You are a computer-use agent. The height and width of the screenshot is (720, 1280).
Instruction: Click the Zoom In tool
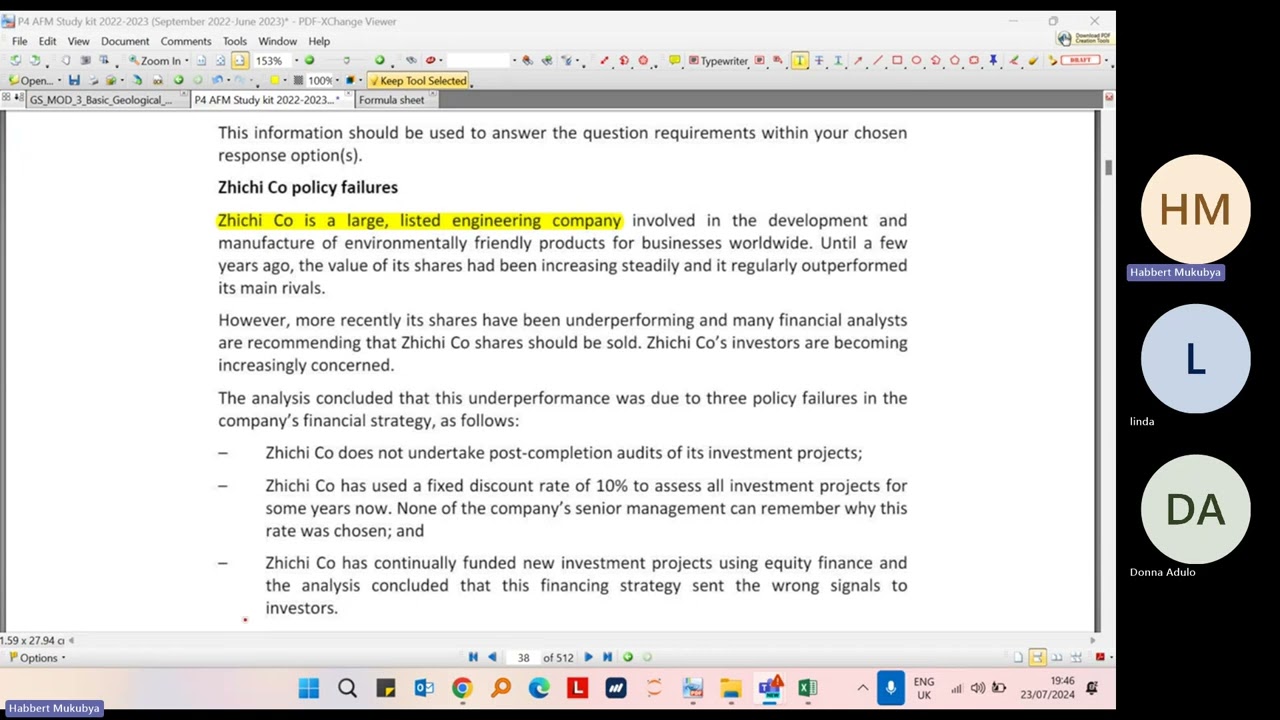(x=155, y=61)
